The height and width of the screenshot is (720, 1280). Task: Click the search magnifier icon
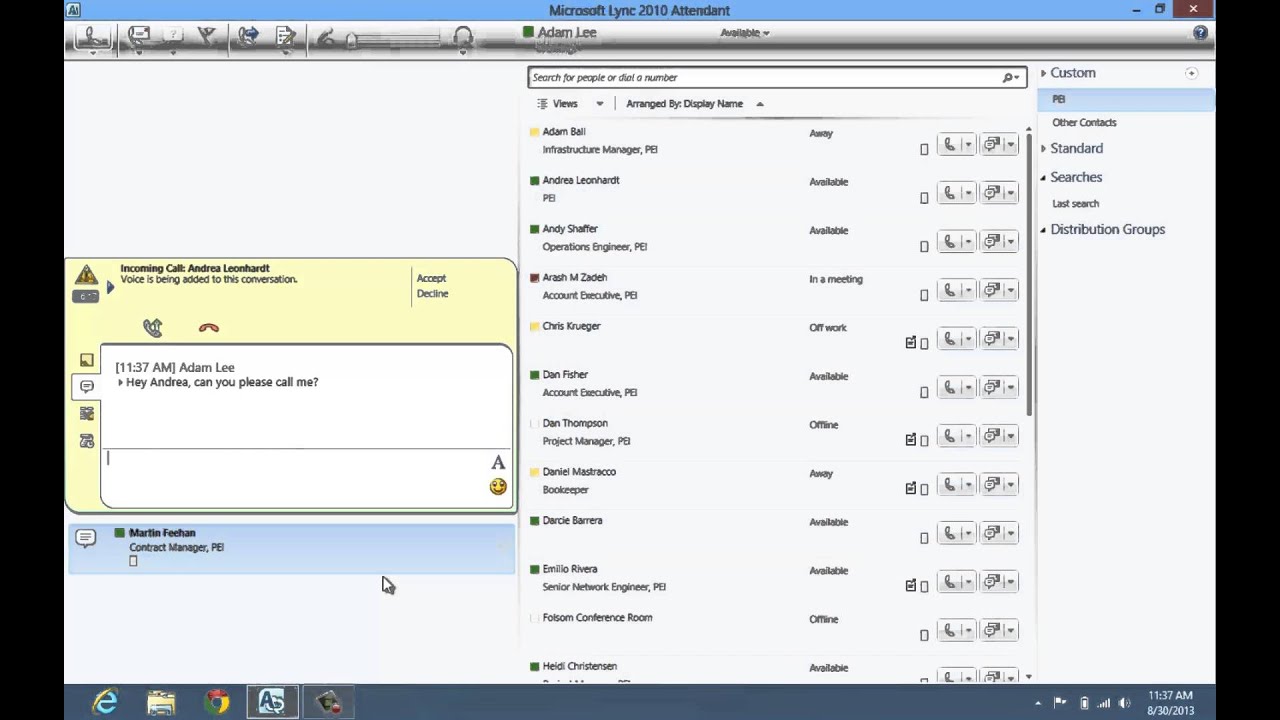(x=1008, y=78)
